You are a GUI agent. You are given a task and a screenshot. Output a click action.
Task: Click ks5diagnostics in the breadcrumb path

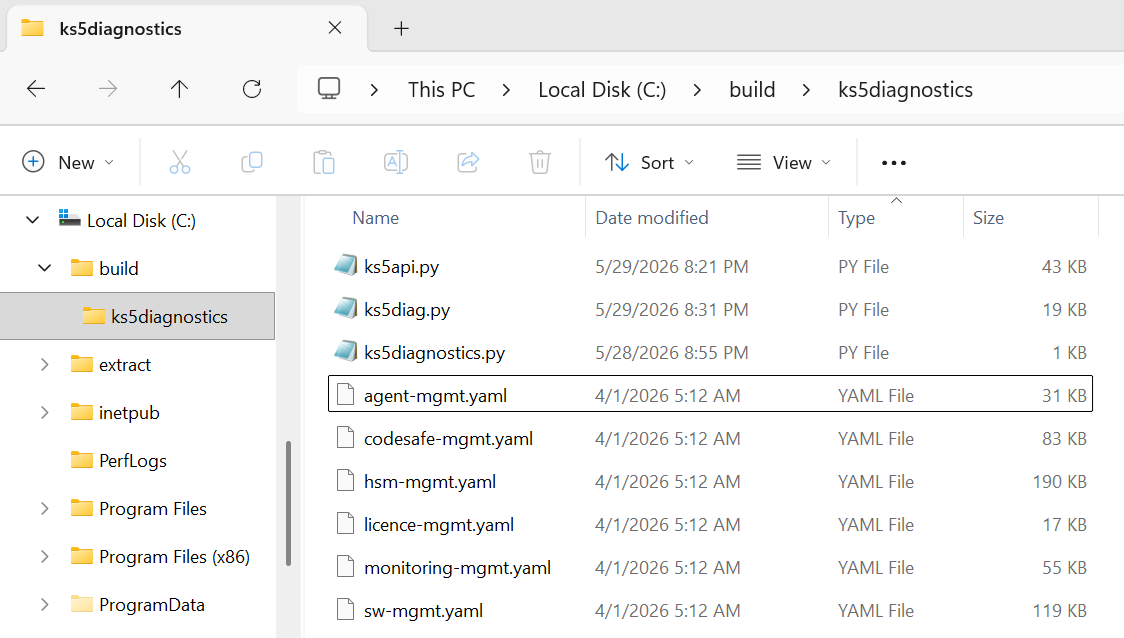tap(905, 90)
